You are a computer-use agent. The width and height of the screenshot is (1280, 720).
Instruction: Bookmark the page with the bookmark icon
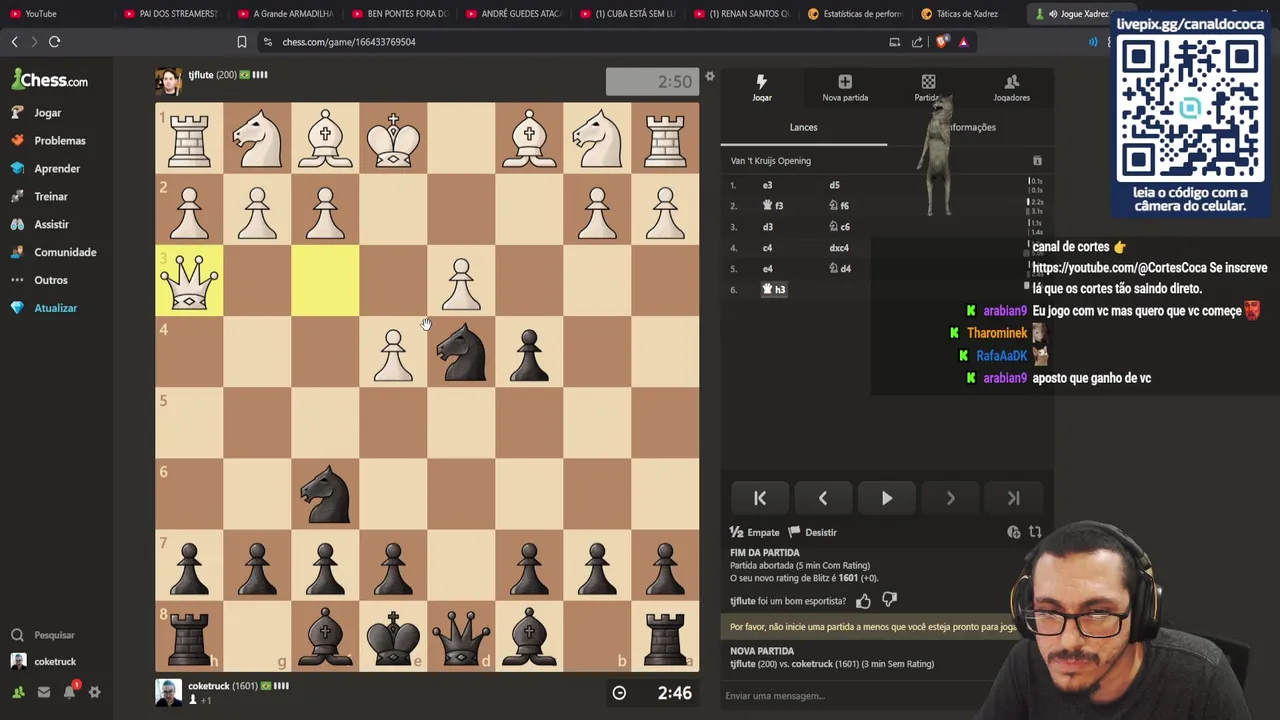coord(242,42)
